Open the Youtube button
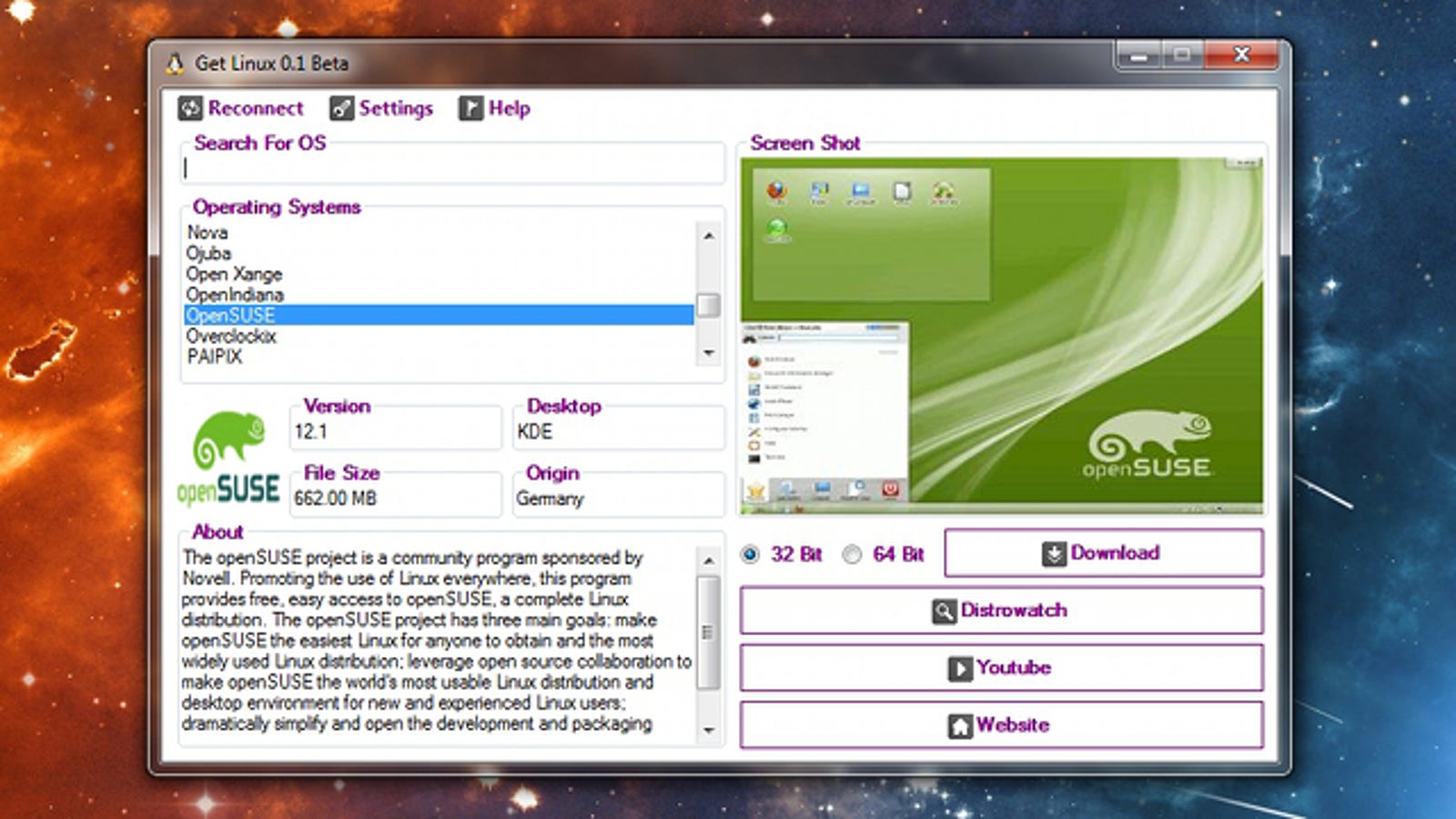 (x=1002, y=668)
